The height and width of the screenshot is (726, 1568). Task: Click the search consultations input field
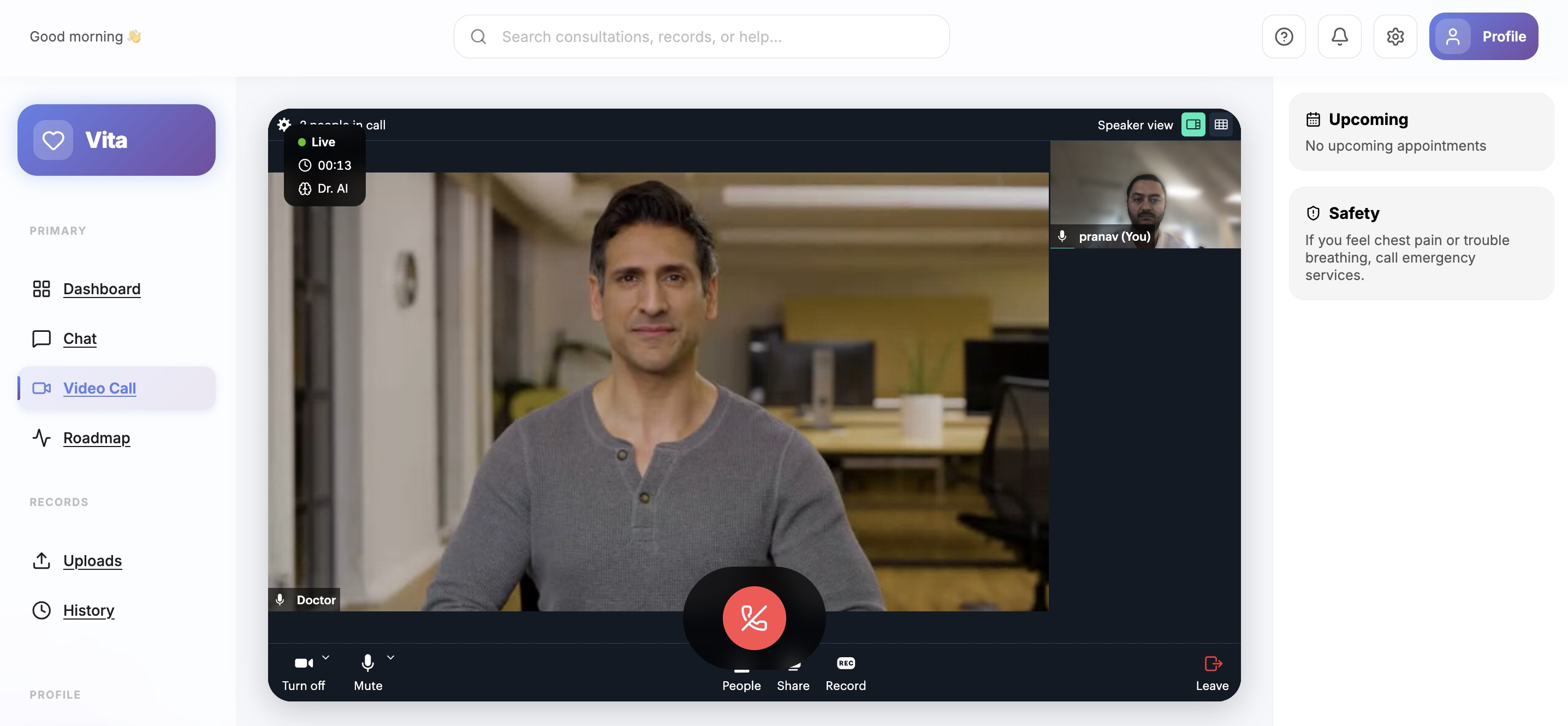click(700, 37)
